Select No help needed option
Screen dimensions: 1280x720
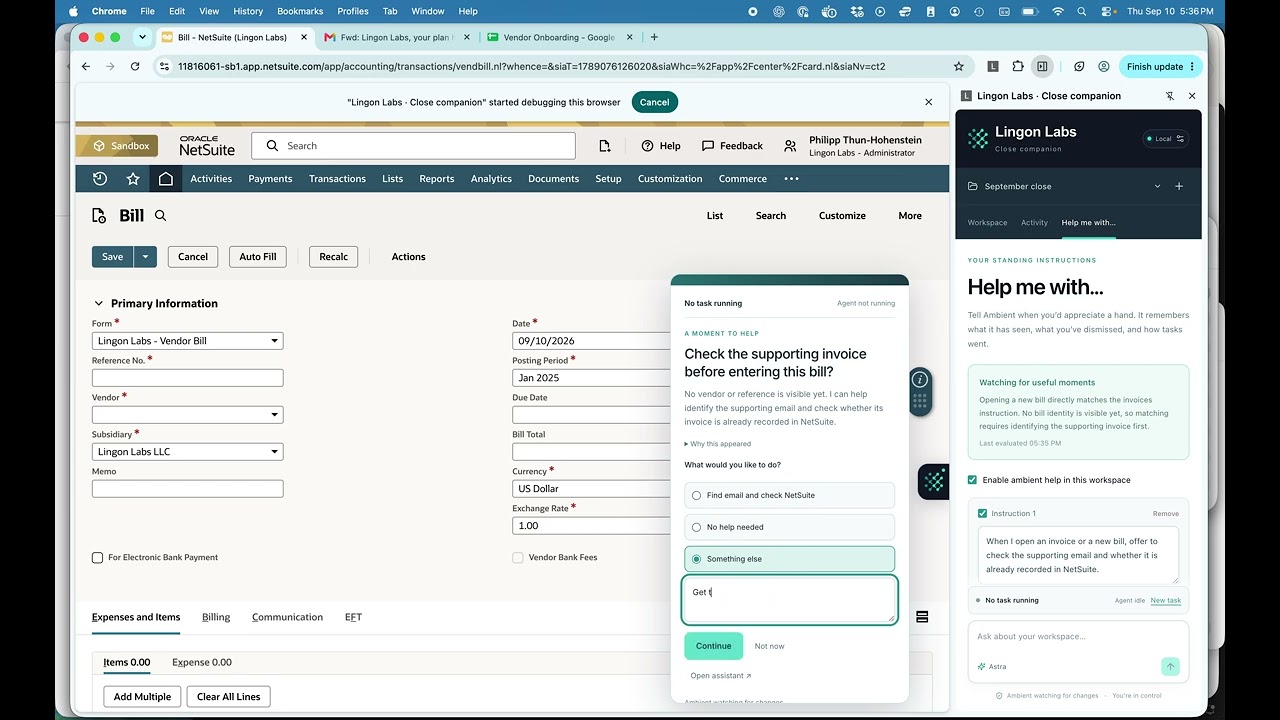click(x=789, y=527)
